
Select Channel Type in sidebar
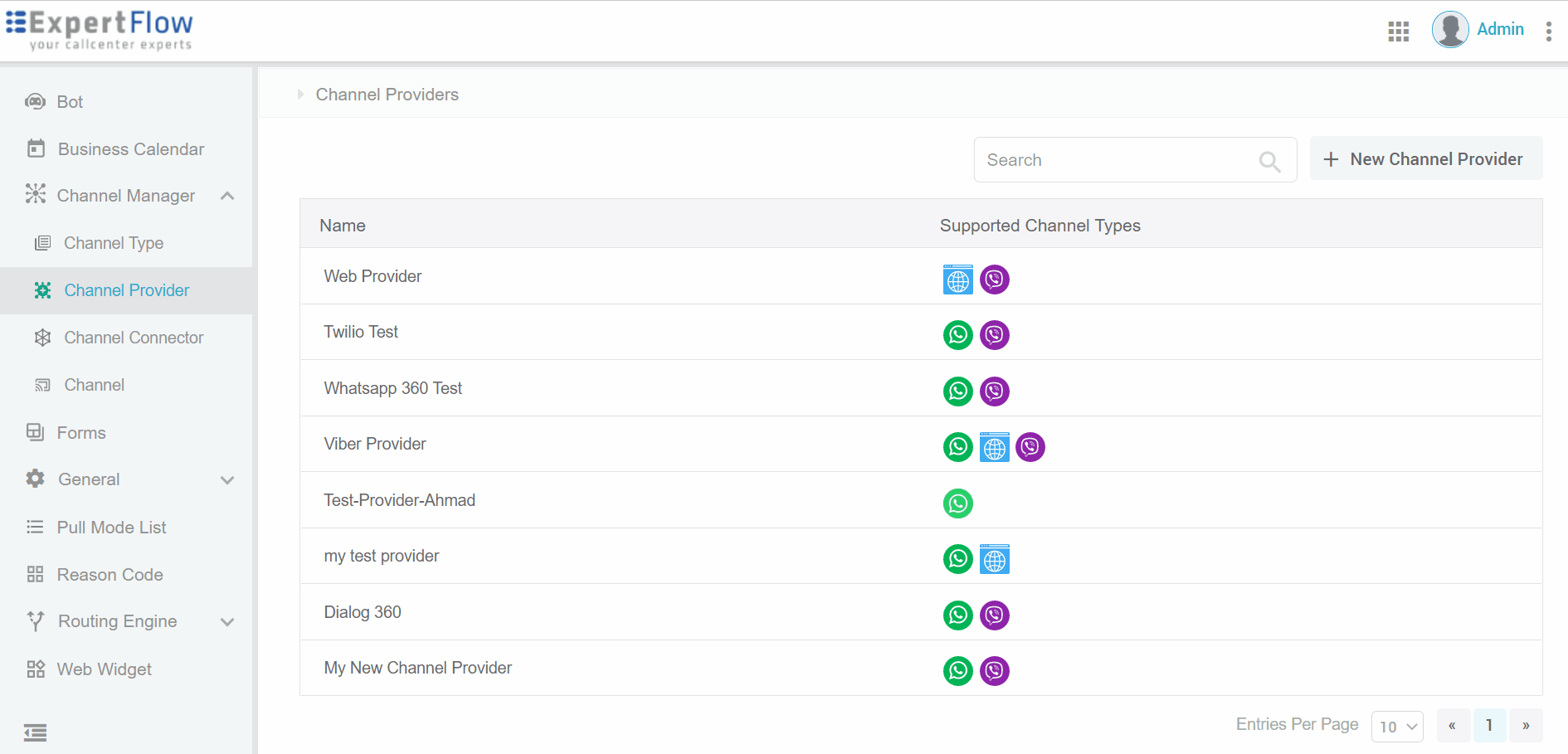[114, 243]
